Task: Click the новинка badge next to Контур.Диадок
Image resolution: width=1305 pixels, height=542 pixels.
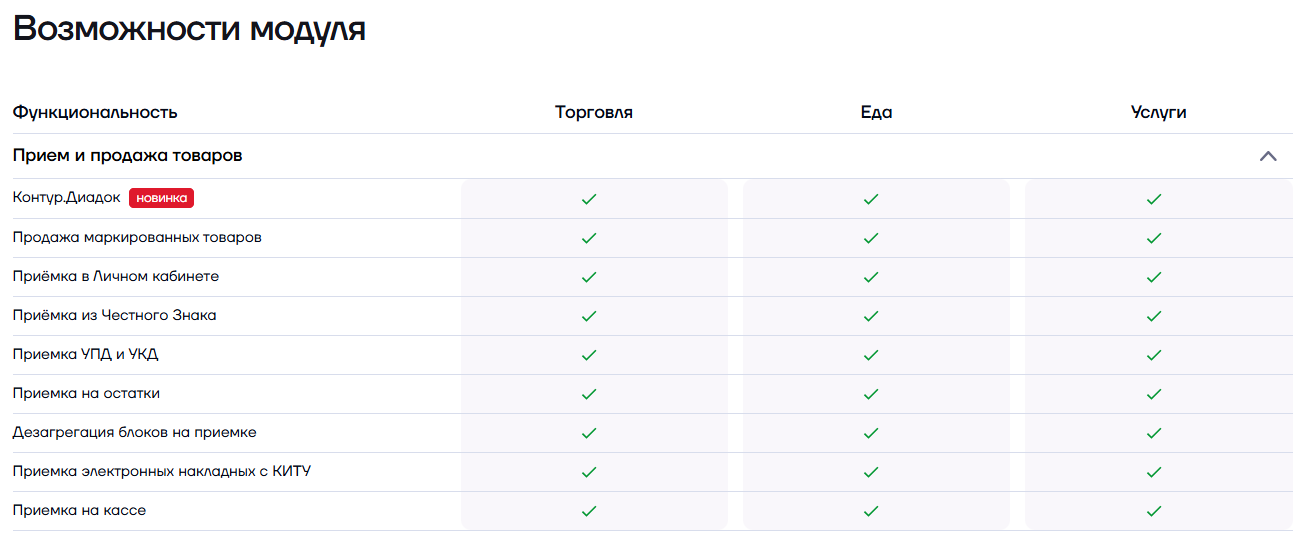Action: tap(161, 198)
